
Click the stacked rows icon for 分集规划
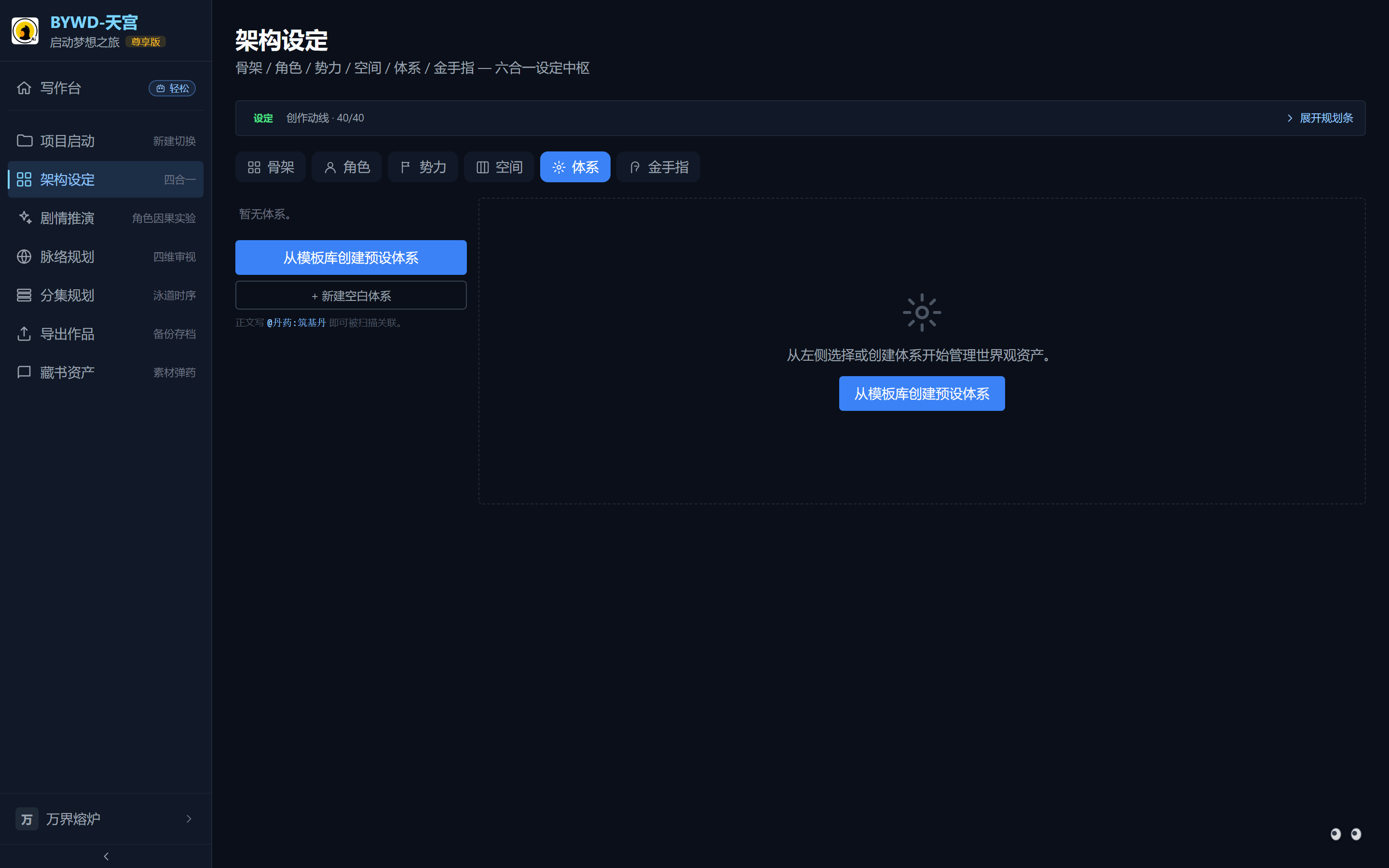pos(24,295)
